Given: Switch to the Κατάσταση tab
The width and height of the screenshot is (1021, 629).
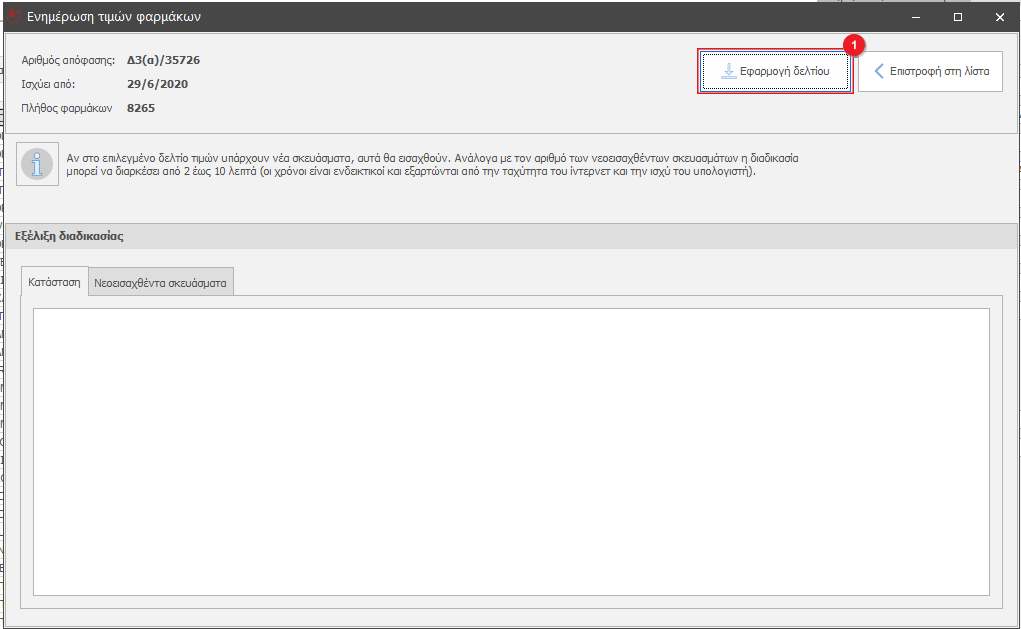Looking at the screenshot, I should pyautogui.click(x=54, y=283).
